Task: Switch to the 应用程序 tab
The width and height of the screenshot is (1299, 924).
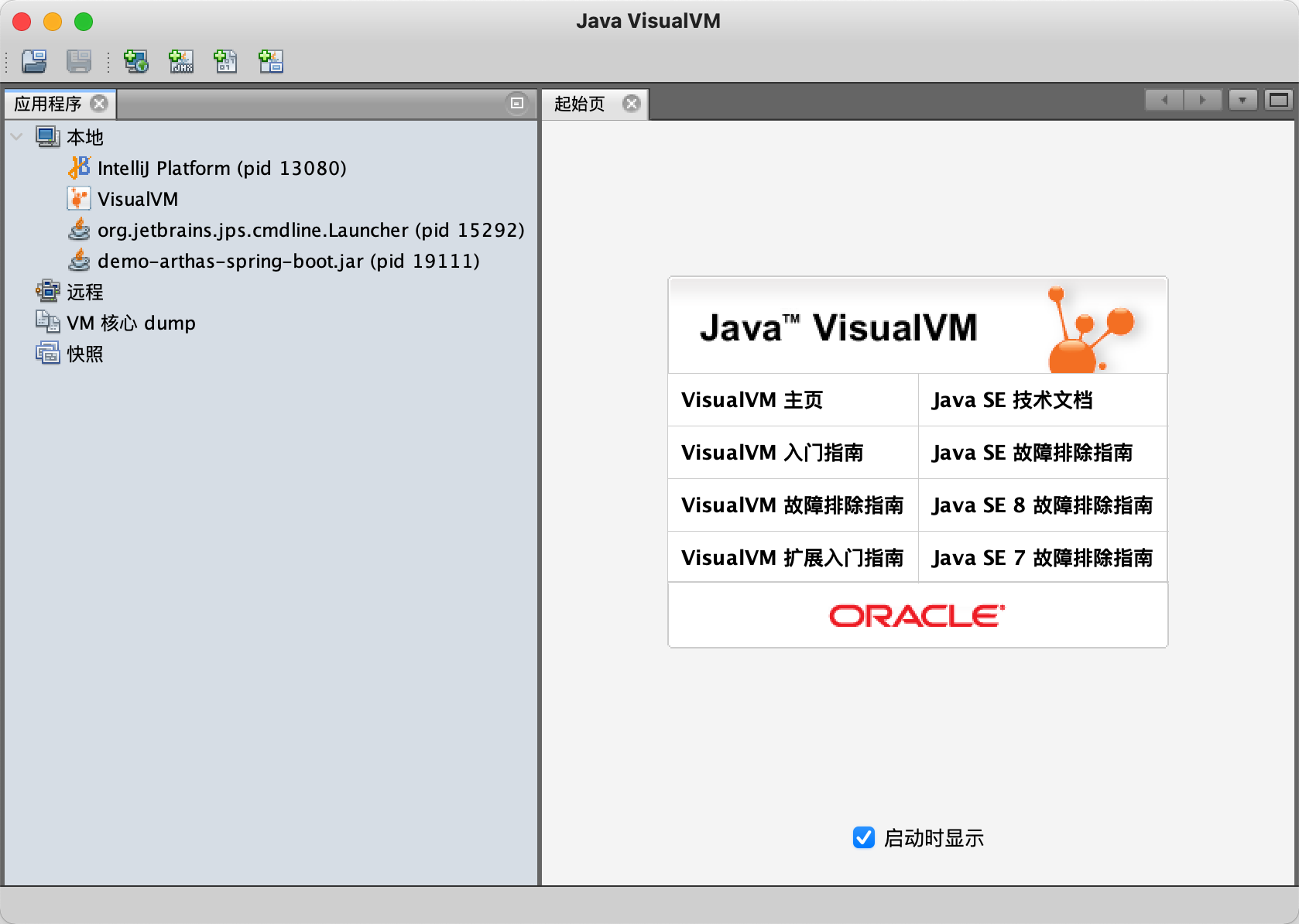Action: pyautogui.click(x=48, y=104)
